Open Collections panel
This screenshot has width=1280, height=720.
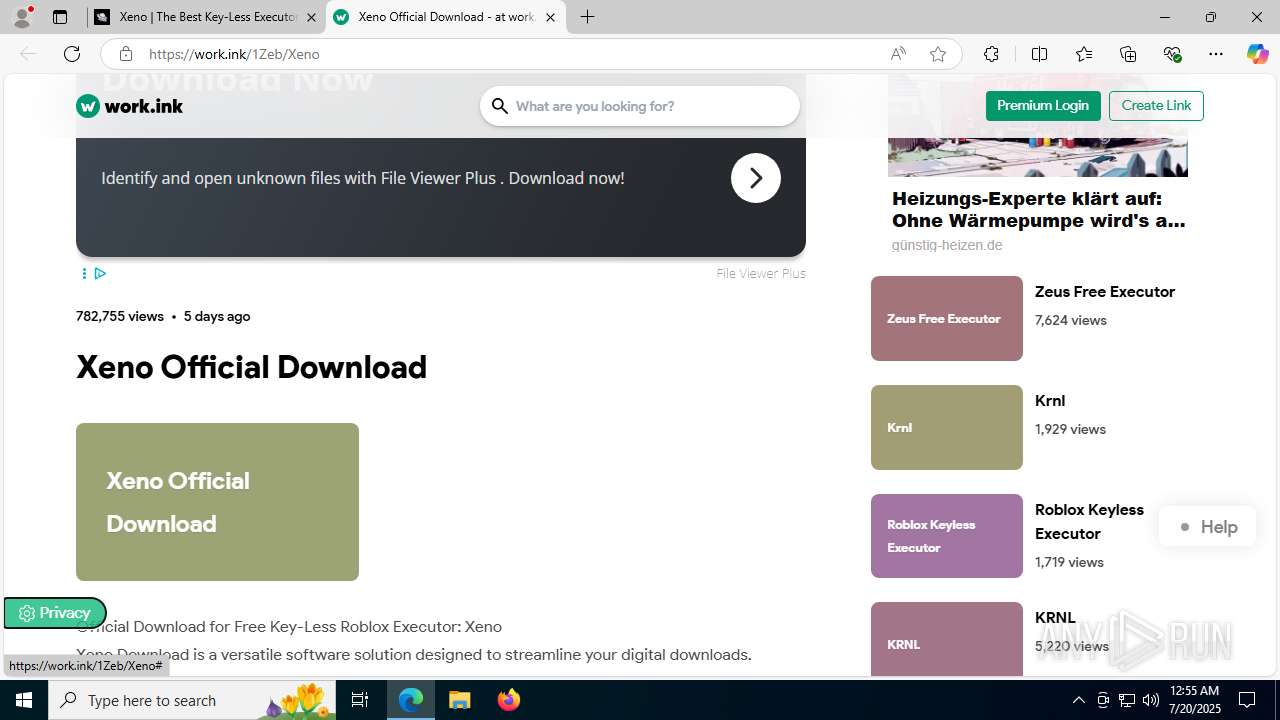coord(1128,54)
